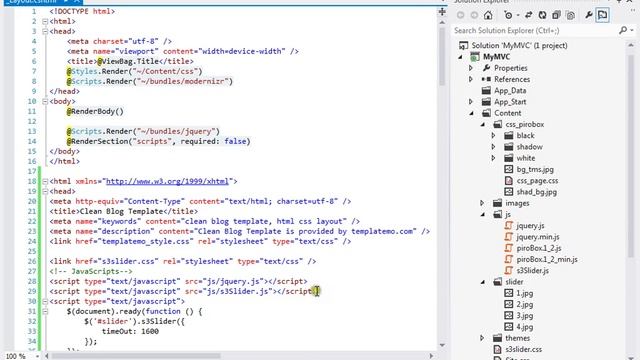Click the References node icon
Image resolution: width=640 pixels, height=360 pixels.
click(486, 79)
